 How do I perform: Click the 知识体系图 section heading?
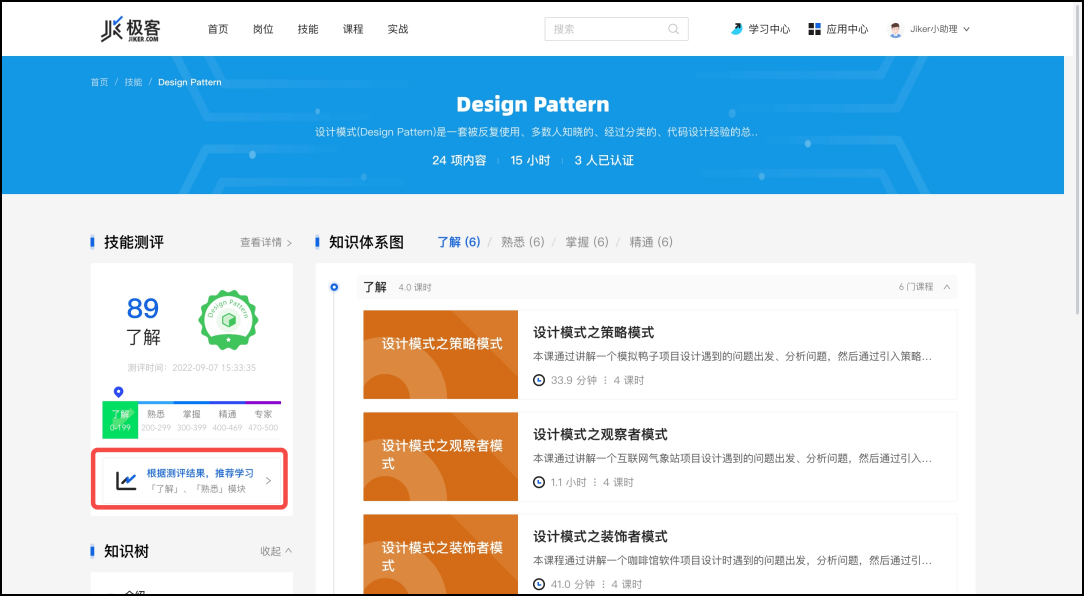click(x=366, y=243)
